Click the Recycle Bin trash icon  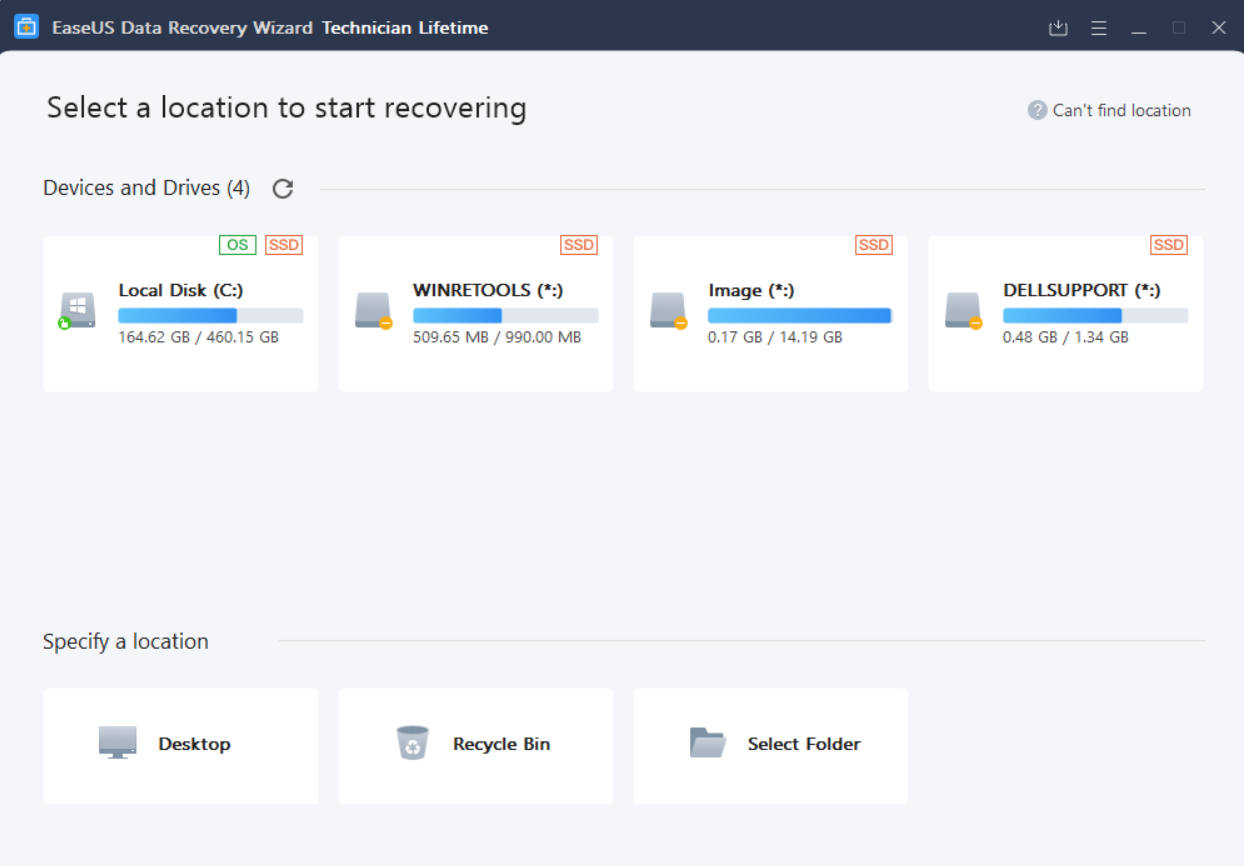(x=412, y=743)
